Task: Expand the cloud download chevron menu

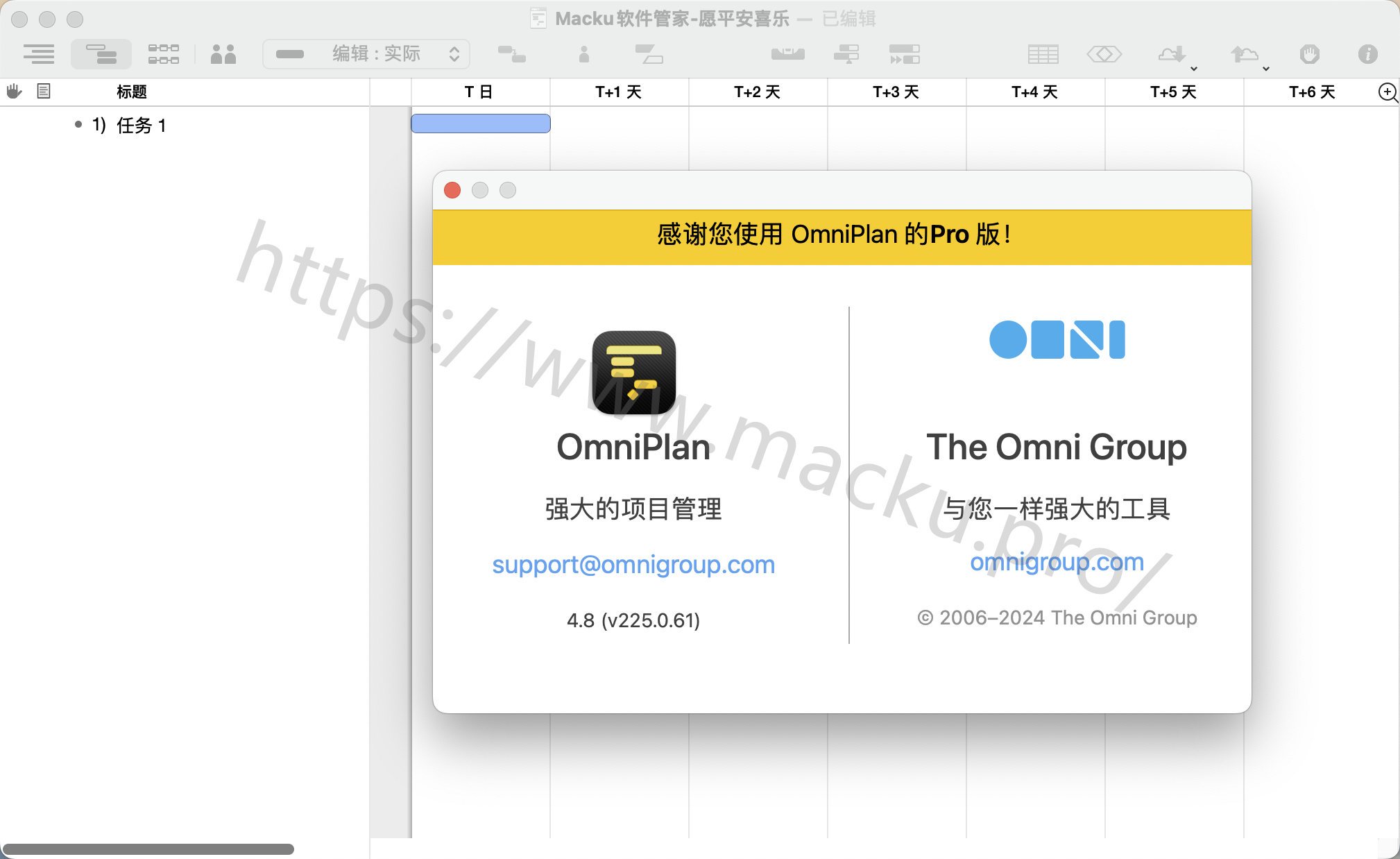Action: tap(1194, 68)
